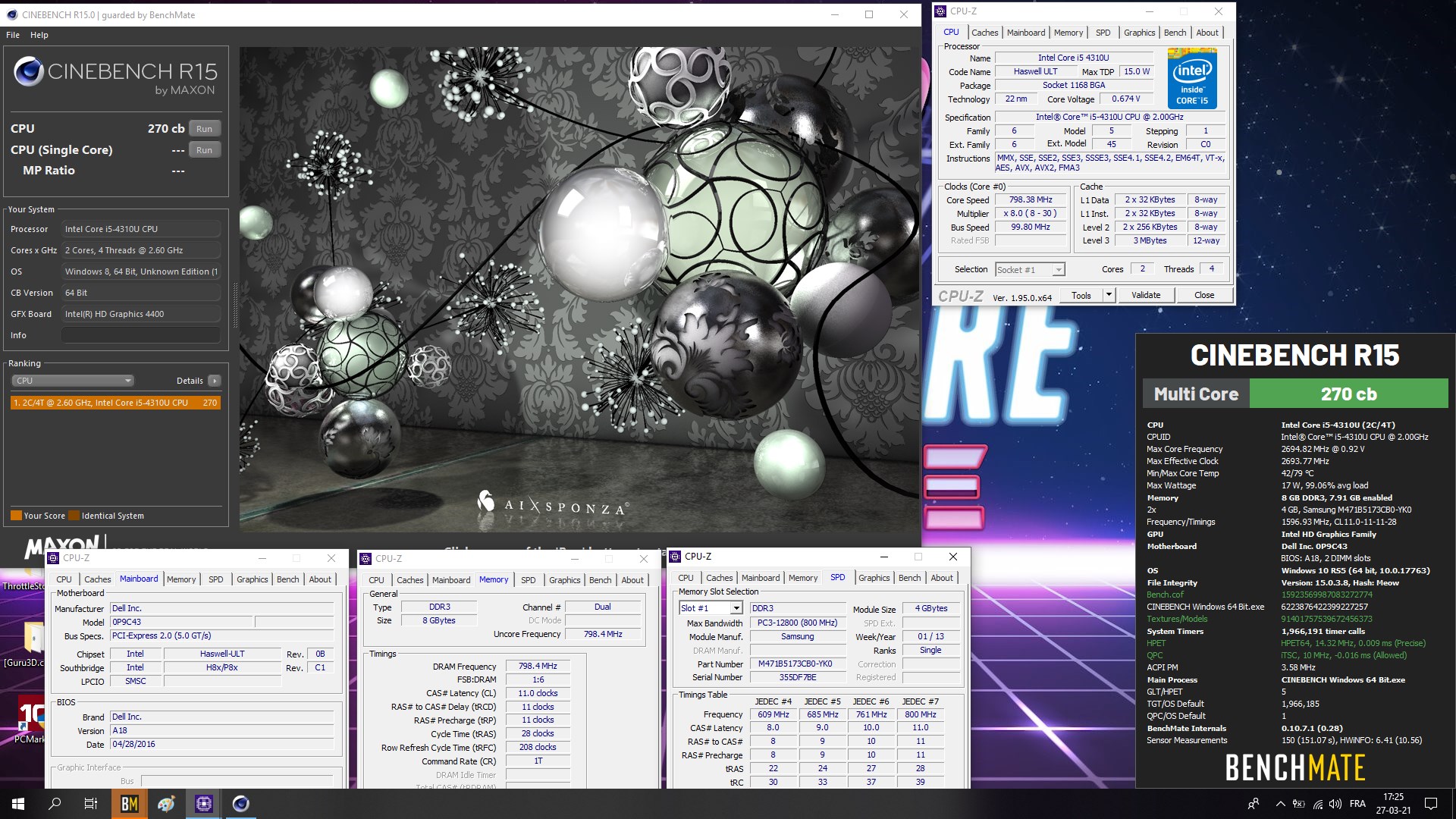
Task: Open the Cinebench Help menu
Action: pyautogui.click(x=39, y=35)
